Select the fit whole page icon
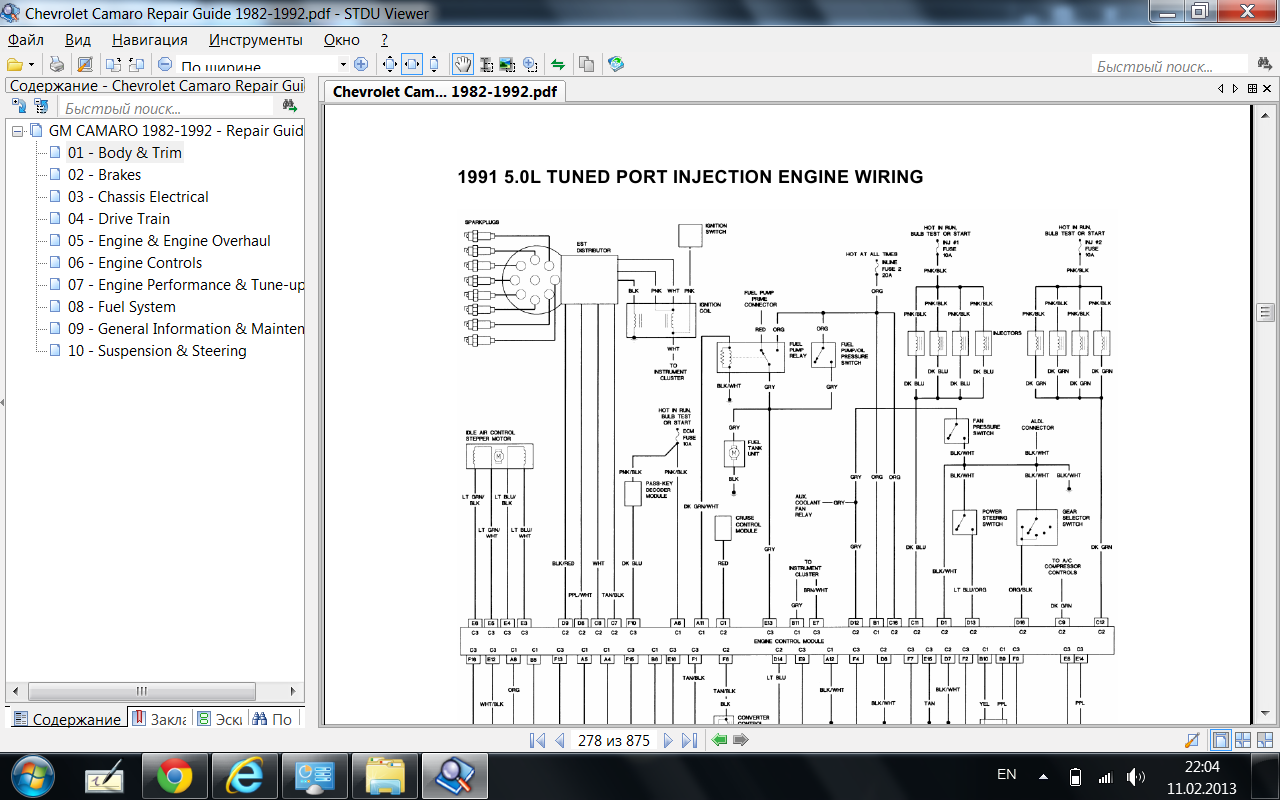The image size is (1280, 800). click(x=390, y=65)
